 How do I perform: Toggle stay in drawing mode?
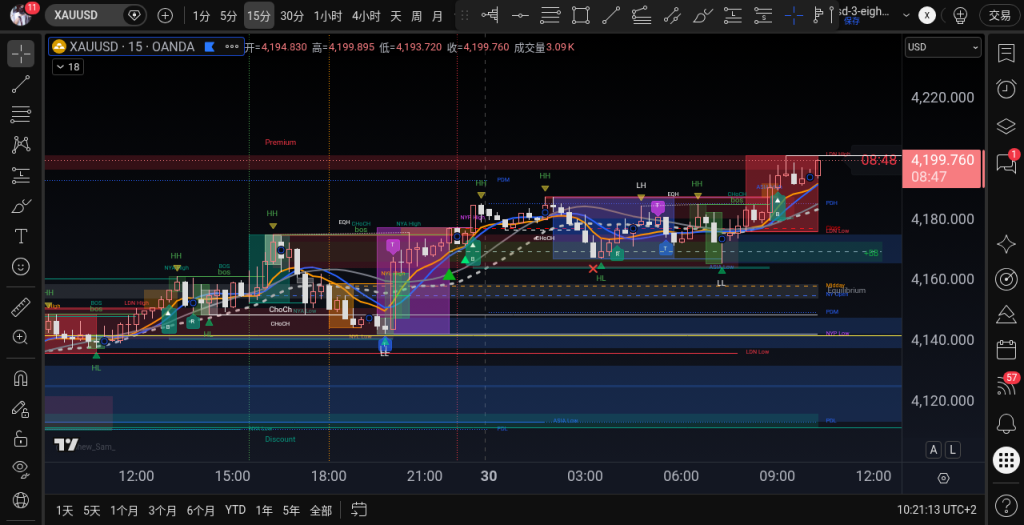pyautogui.click(x=20, y=409)
